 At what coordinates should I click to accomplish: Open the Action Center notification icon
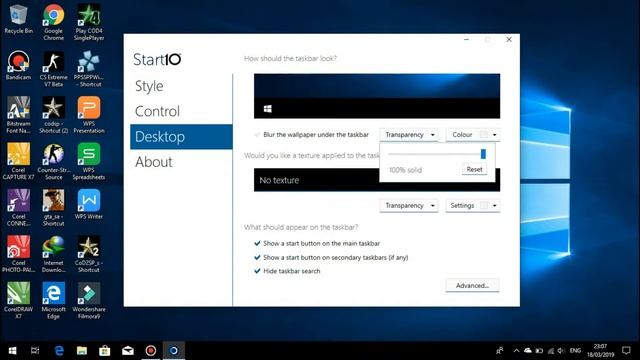(626, 350)
